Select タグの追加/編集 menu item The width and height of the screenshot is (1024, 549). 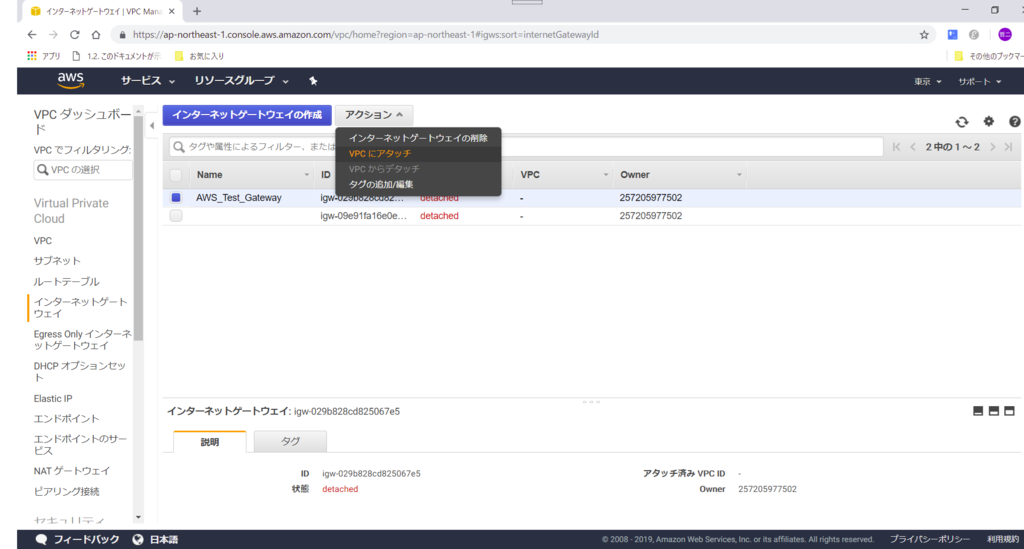coord(418,184)
